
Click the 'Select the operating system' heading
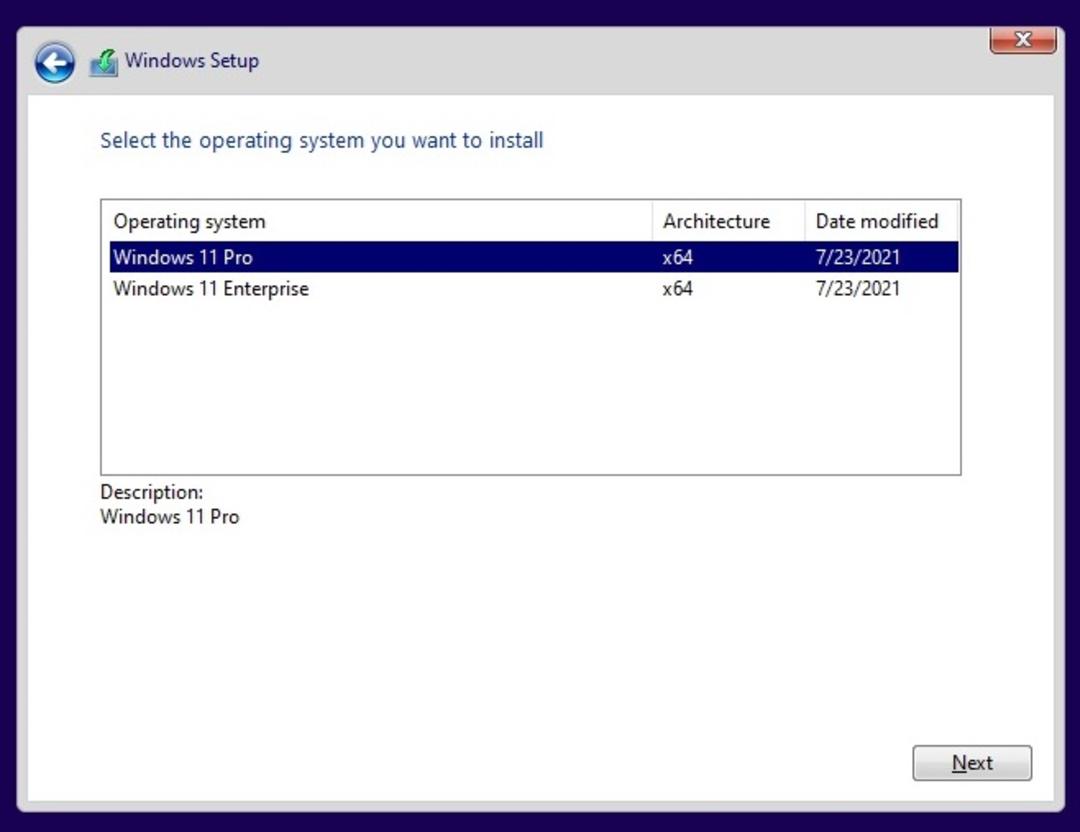pyautogui.click(x=322, y=141)
